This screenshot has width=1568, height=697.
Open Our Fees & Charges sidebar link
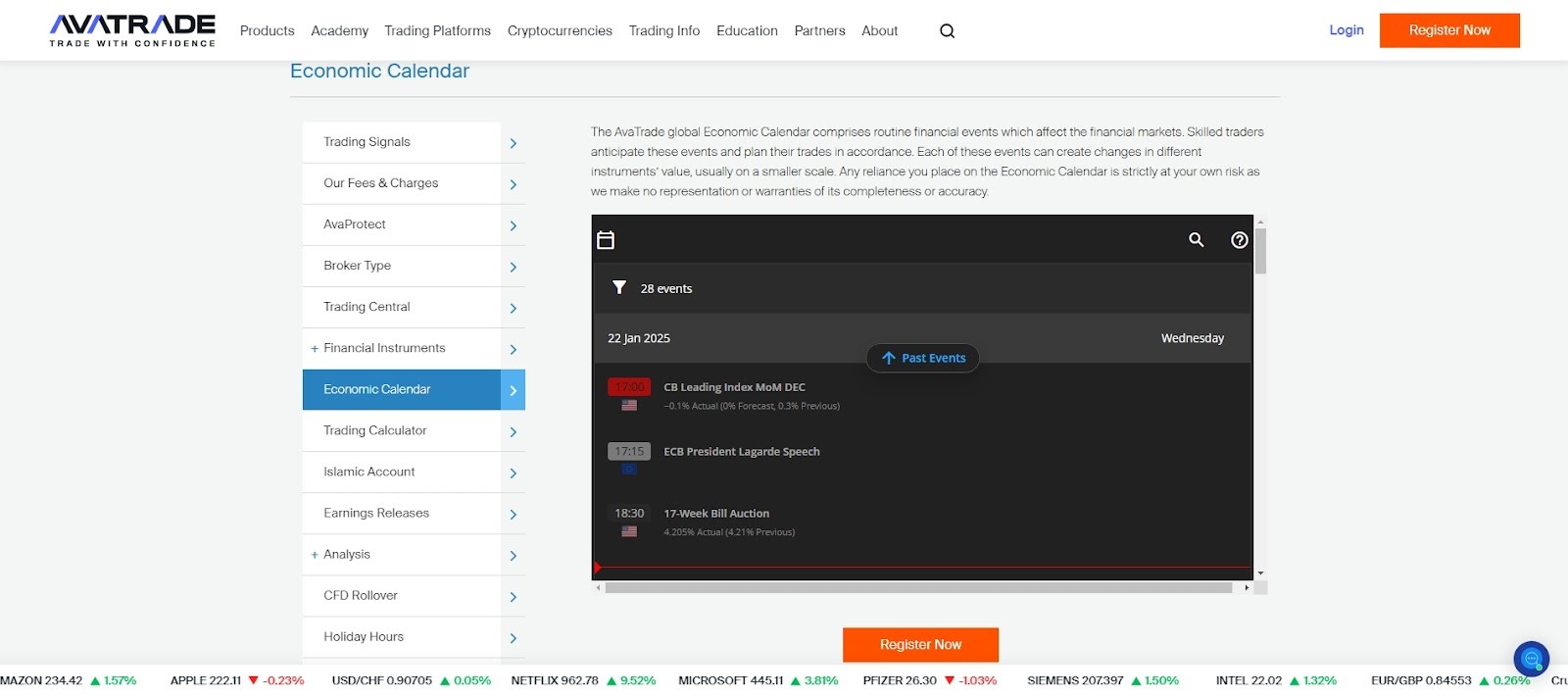(380, 183)
